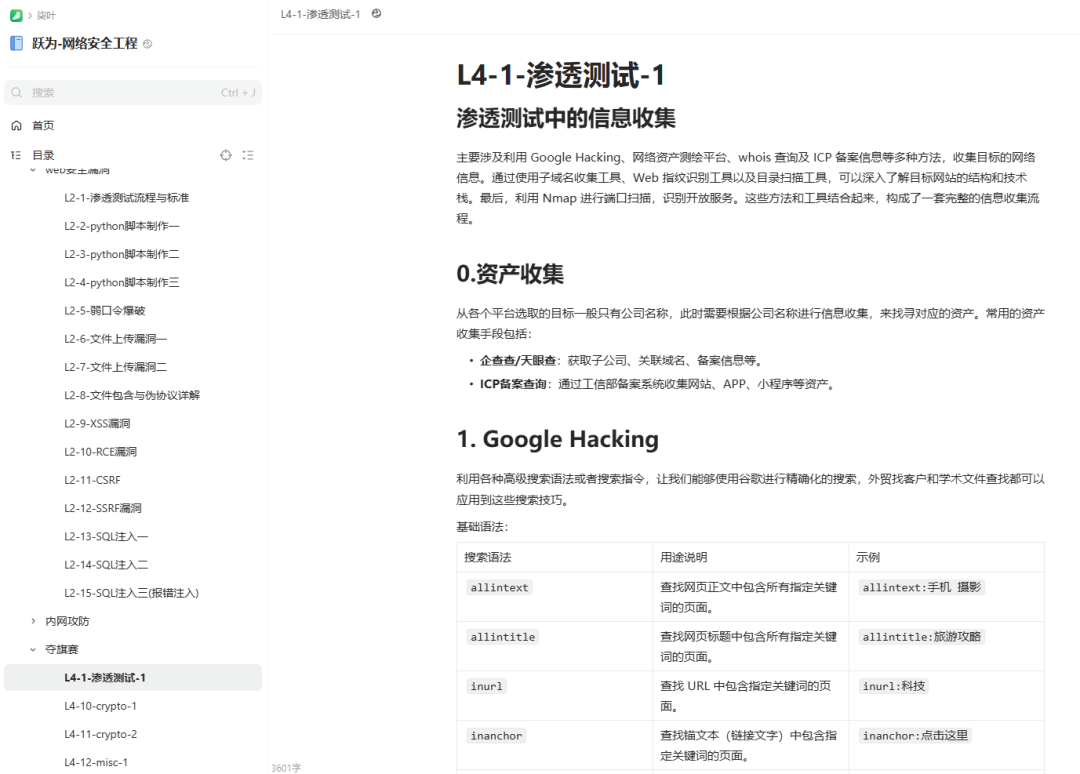Open L2-3-python脚本制作二 document
The image size is (1080, 774).
coord(122,254)
